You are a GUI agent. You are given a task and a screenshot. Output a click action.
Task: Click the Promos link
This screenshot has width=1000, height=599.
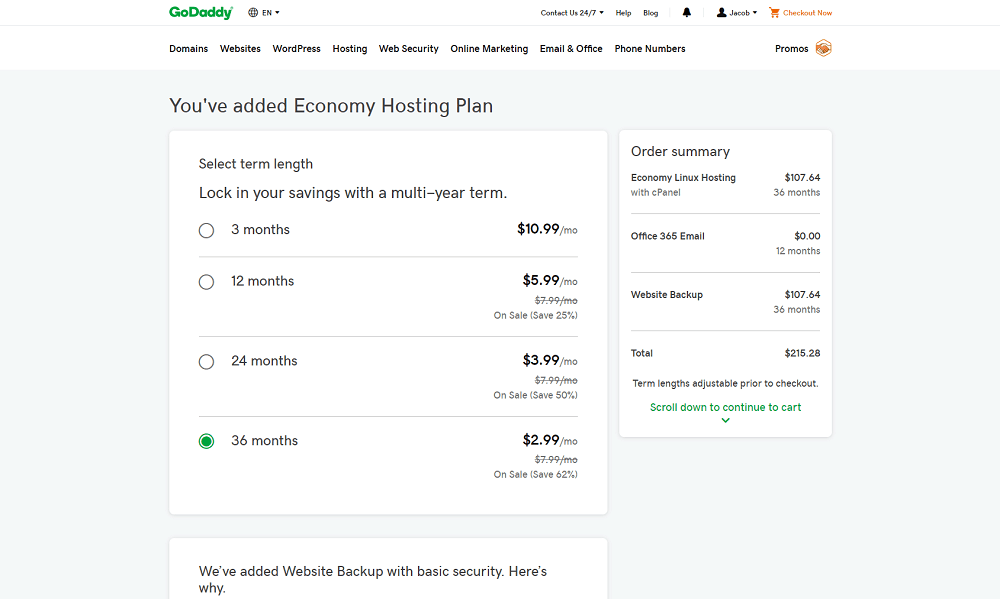tap(791, 48)
